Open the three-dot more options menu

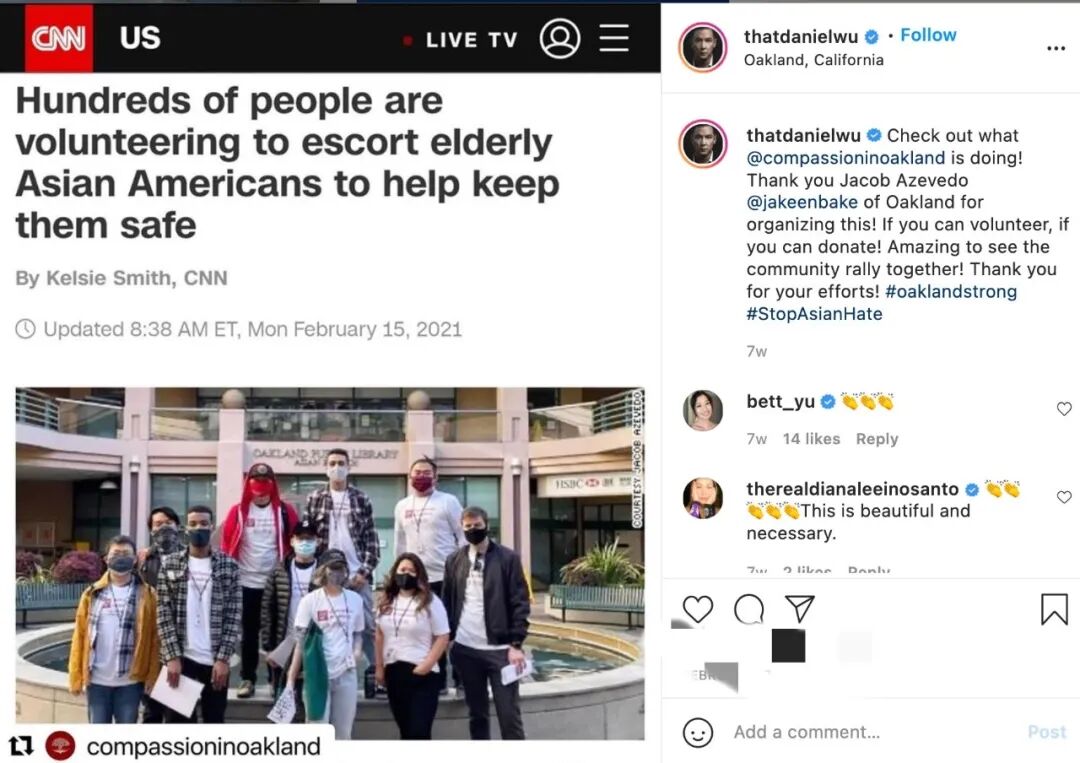click(1056, 48)
